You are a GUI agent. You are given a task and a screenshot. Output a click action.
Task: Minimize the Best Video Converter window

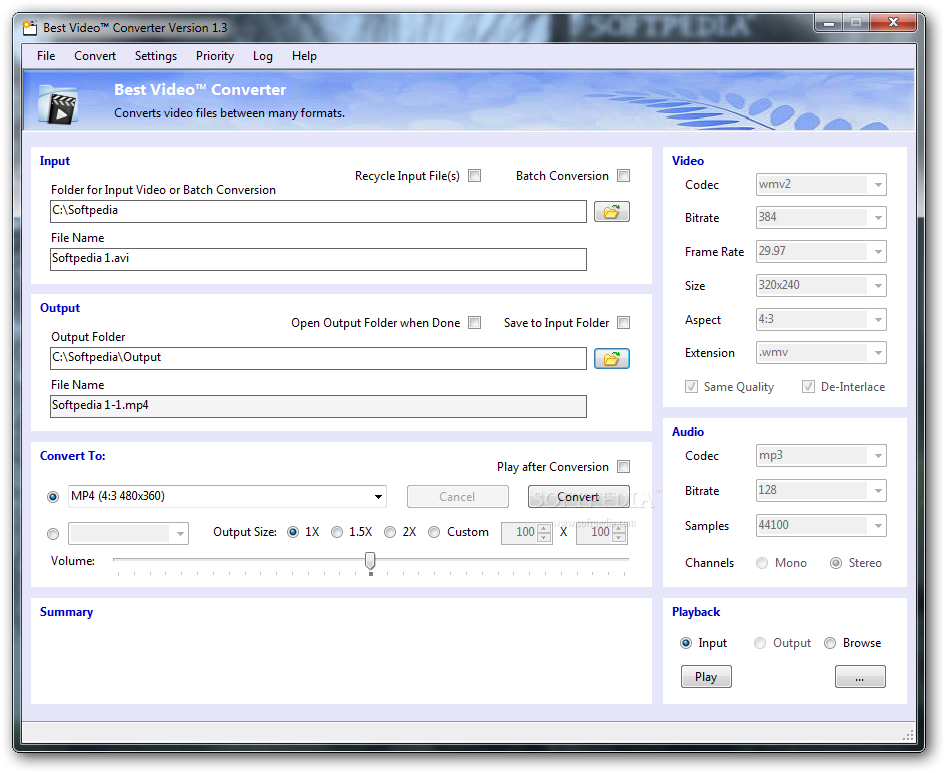828,23
